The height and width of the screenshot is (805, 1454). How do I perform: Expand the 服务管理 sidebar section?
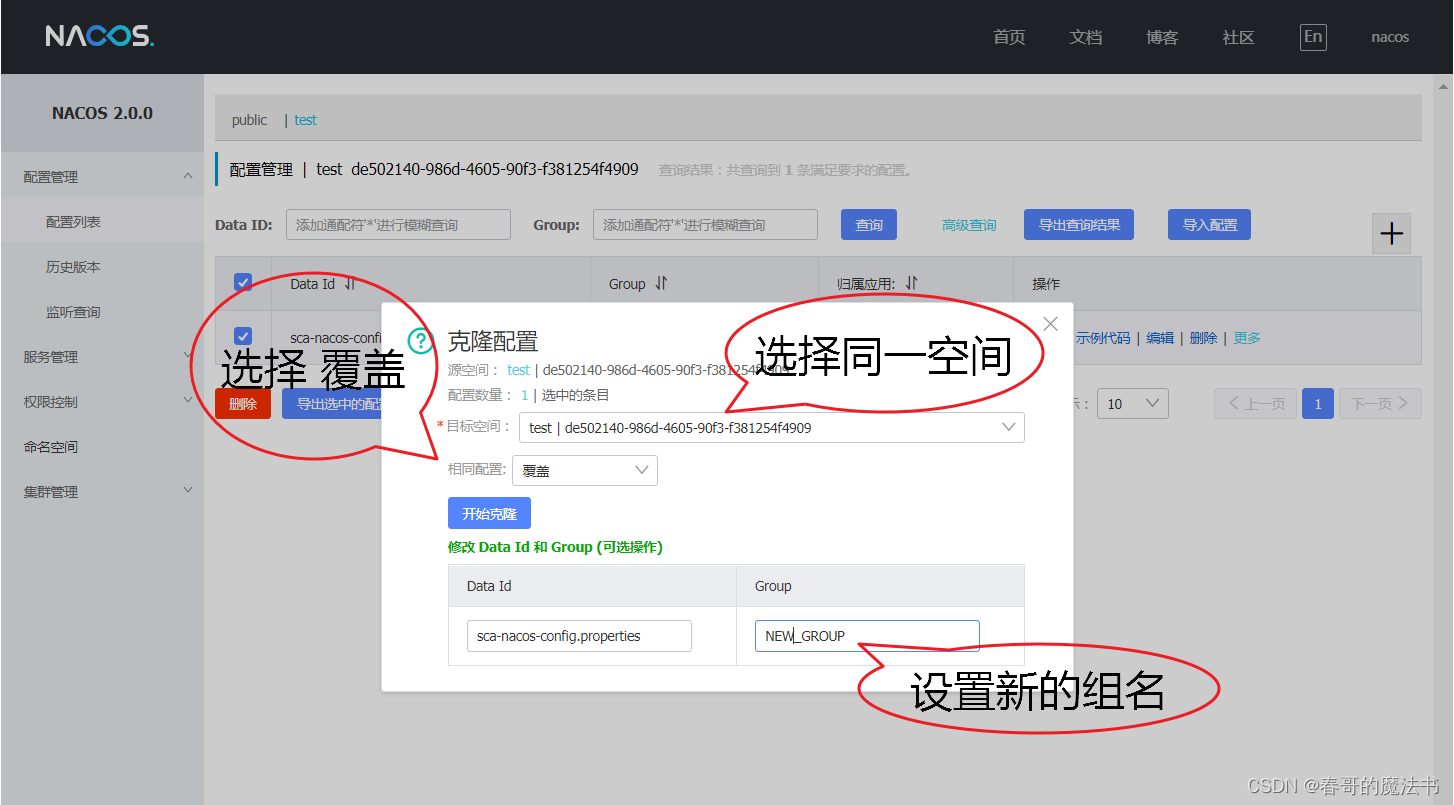coord(188,356)
